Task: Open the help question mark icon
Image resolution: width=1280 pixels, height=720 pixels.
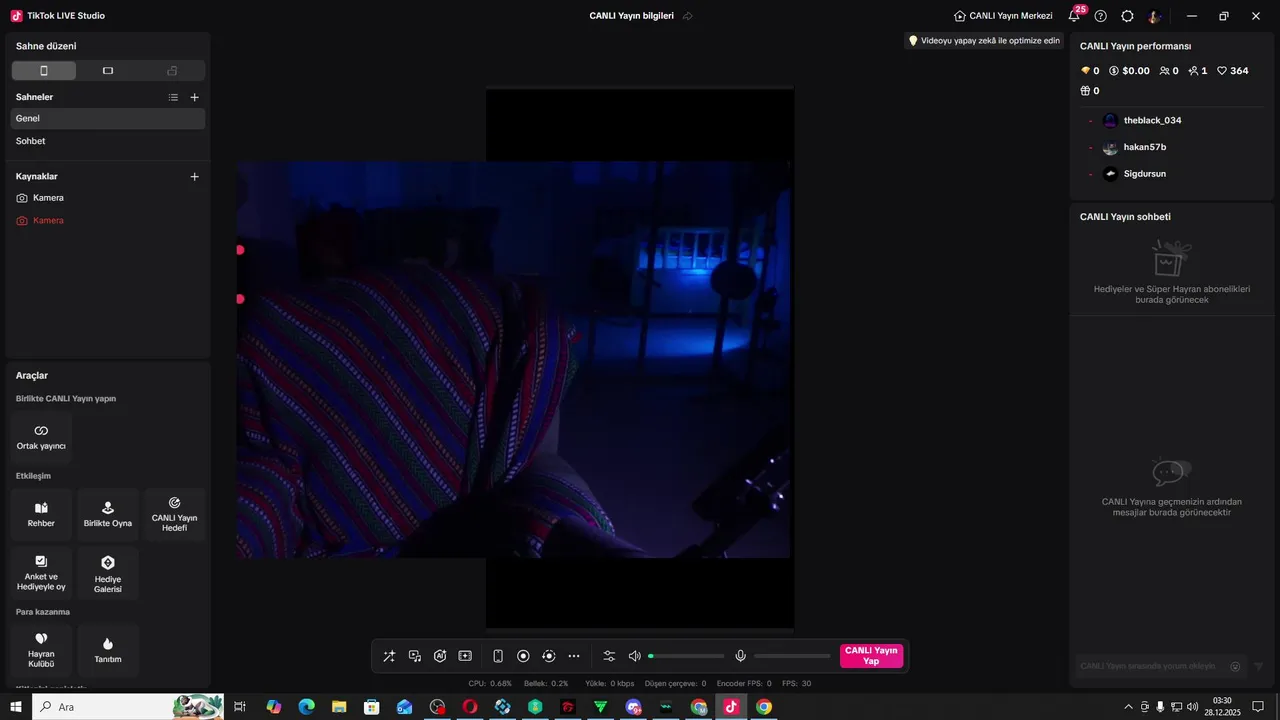Action: (x=1101, y=16)
